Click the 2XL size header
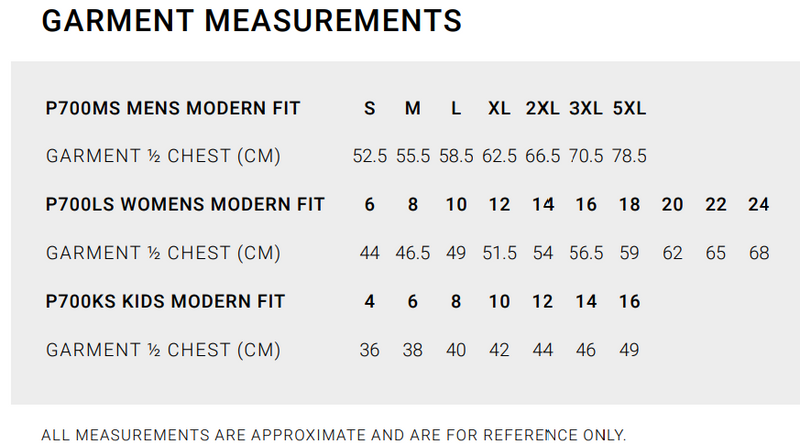 (543, 108)
